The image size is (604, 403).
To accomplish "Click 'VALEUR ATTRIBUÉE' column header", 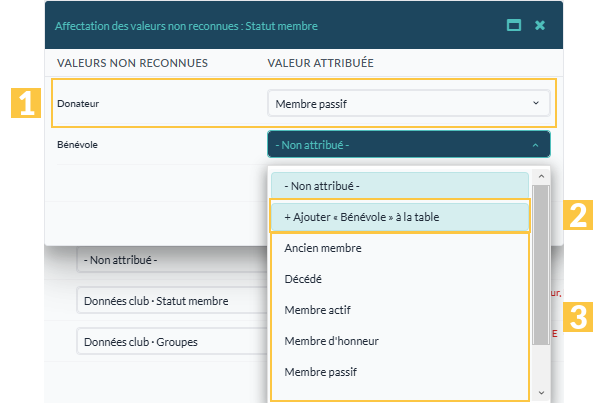I will click(x=320, y=63).
